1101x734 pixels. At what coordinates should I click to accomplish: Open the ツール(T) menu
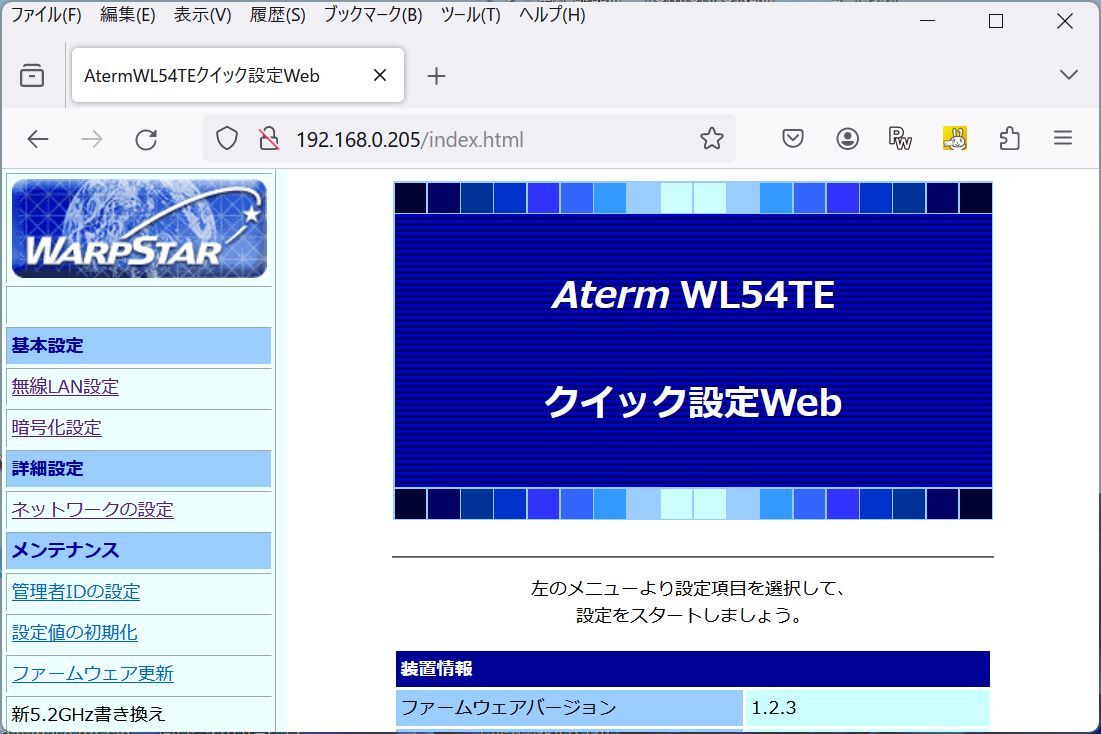click(470, 15)
